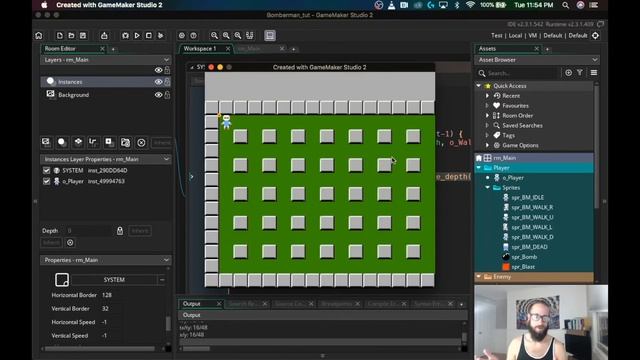Open the asset browser hamburger menu
This screenshot has height=360, width=640.
pos(594,73)
